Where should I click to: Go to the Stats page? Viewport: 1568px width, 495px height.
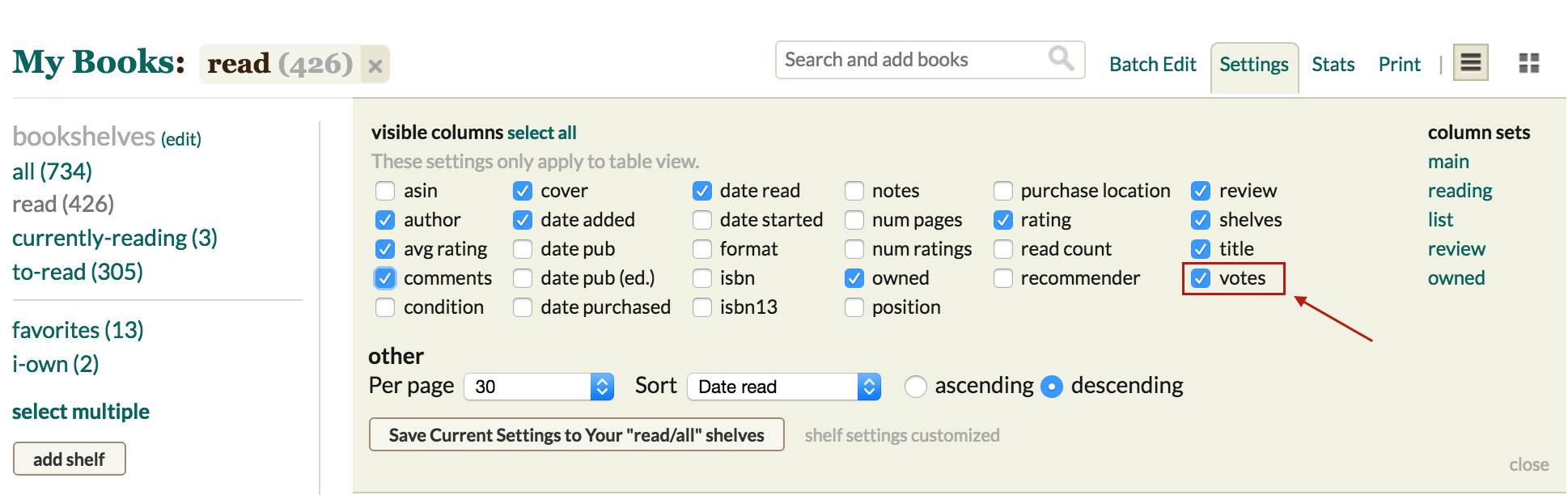[x=1333, y=65]
